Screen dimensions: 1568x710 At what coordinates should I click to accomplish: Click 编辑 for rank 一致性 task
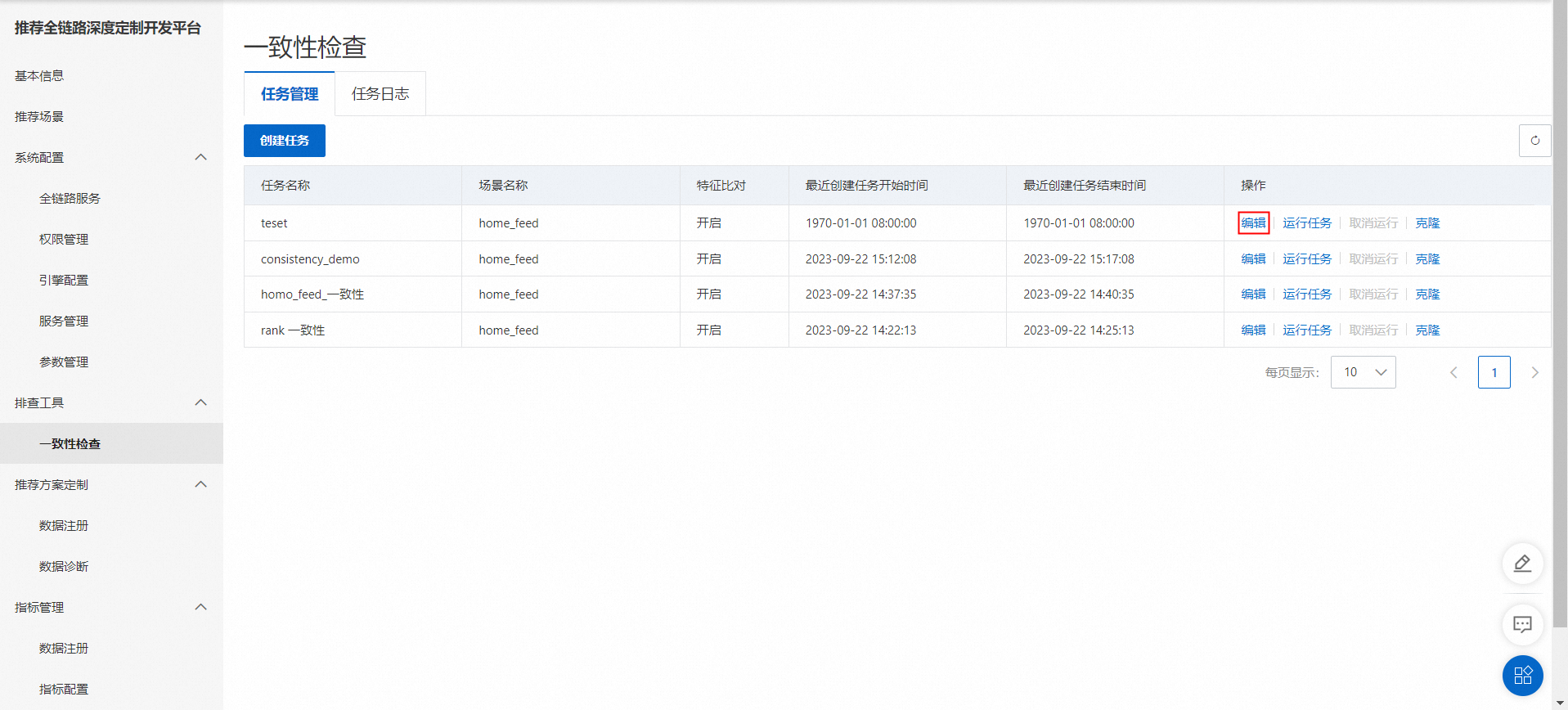[x=1253, y=330]
